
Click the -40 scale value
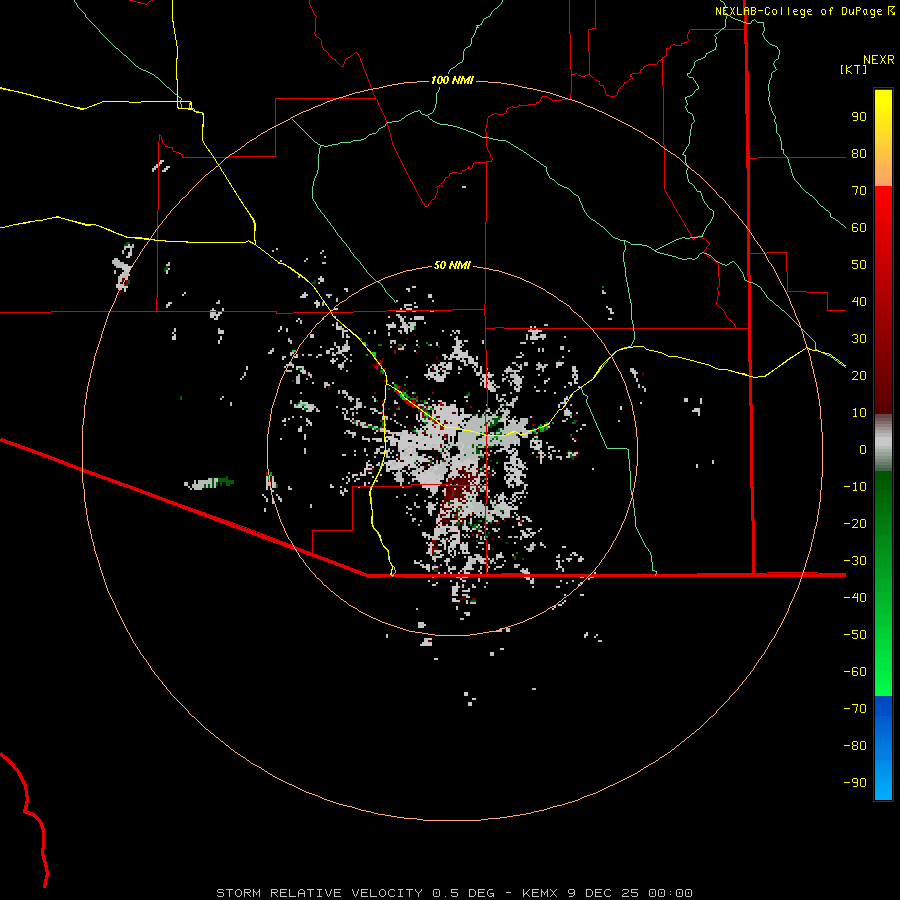tap(855, 598)
